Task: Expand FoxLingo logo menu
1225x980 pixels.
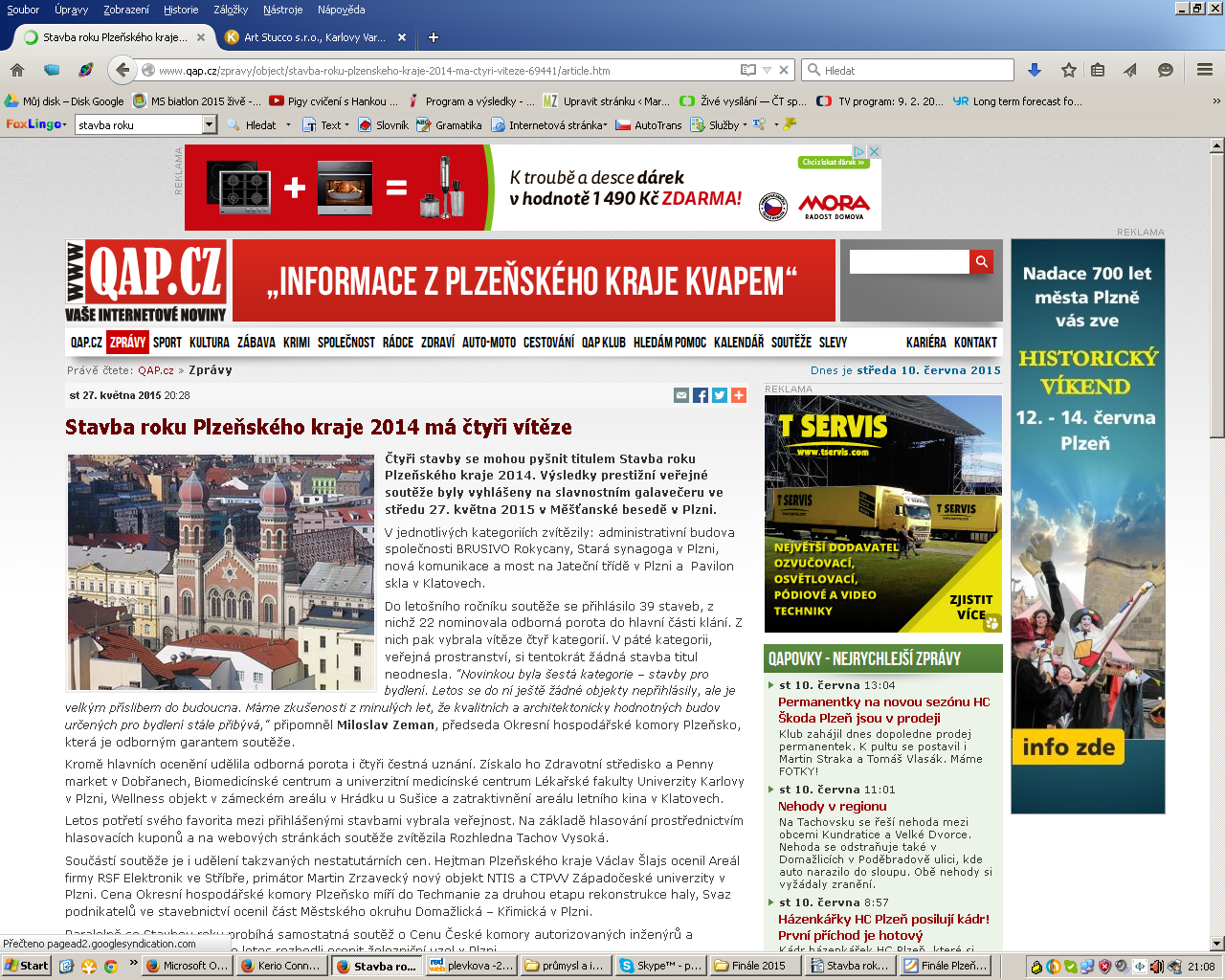Action: coord(36,124)
